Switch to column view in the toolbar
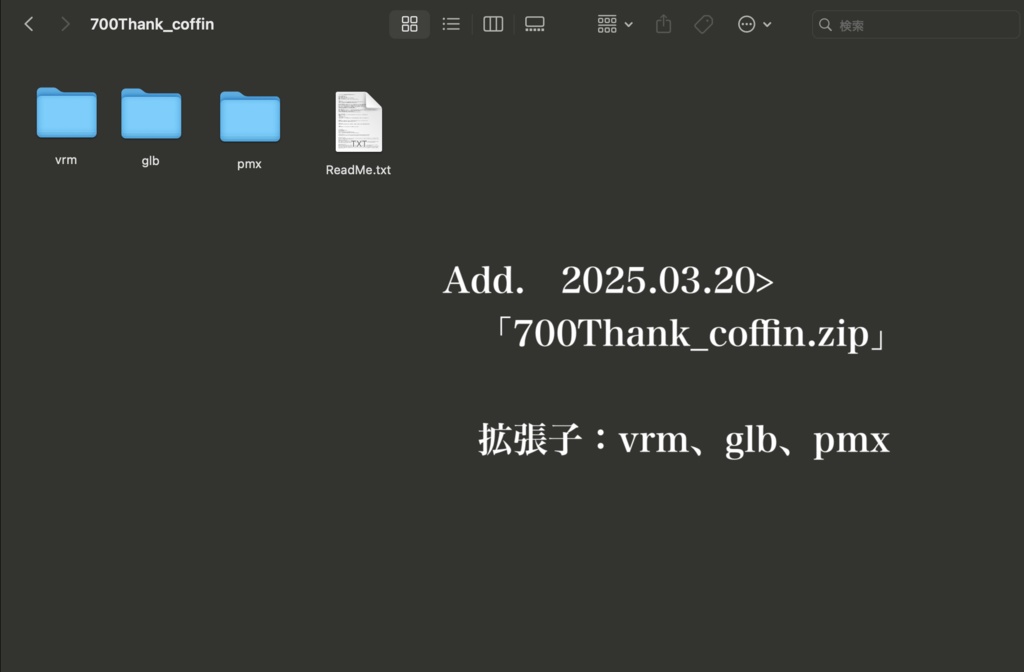The width and height of the screenshot is (1024, 672). pyautogui.click(x=492, y=23)
